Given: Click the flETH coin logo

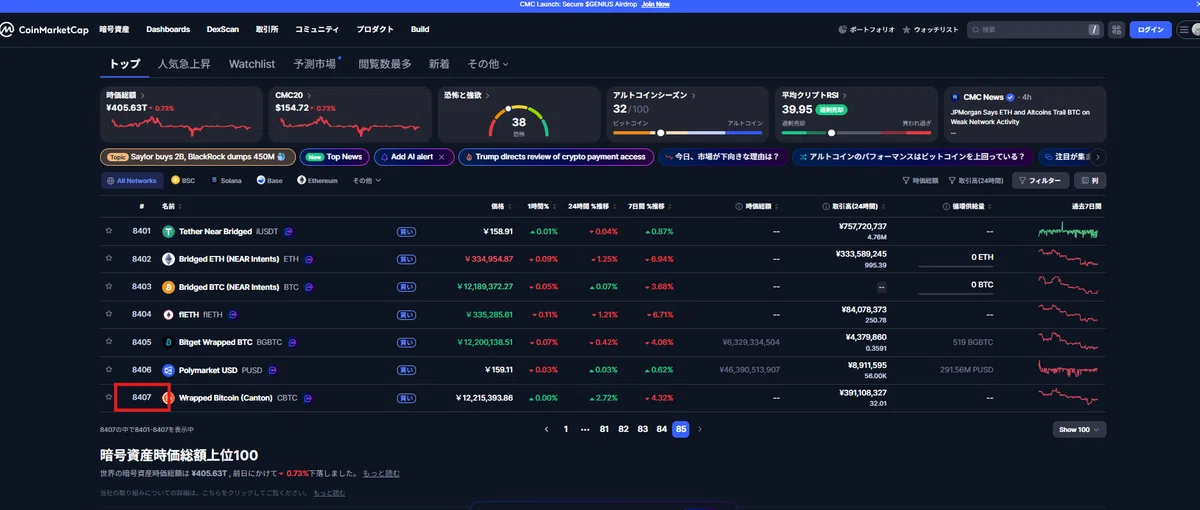Looking at the screenshot, I should pos(168,314).
